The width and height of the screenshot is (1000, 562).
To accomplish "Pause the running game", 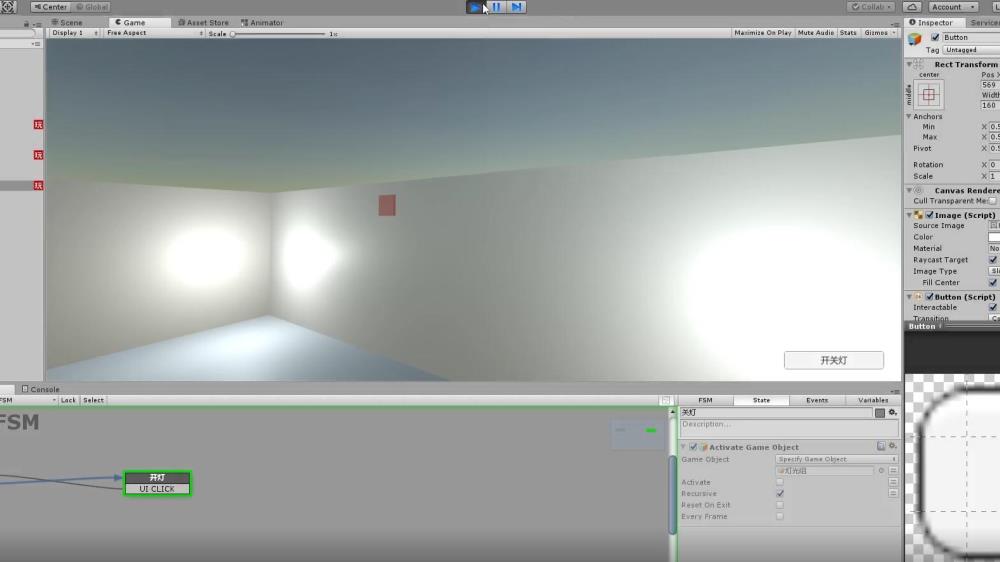I will 496,7.
